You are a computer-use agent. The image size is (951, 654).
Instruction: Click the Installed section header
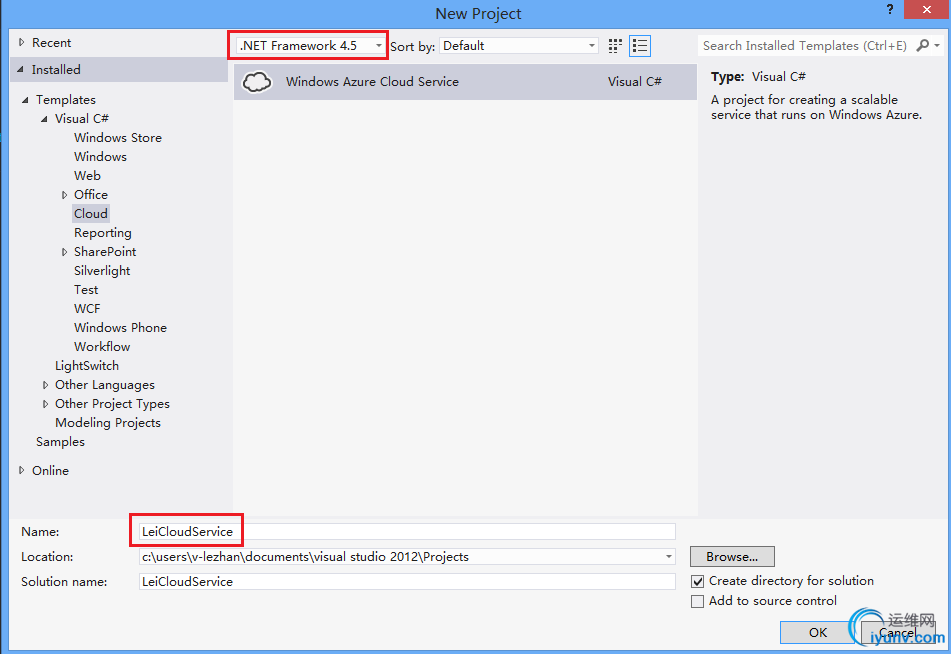(119, 70)
